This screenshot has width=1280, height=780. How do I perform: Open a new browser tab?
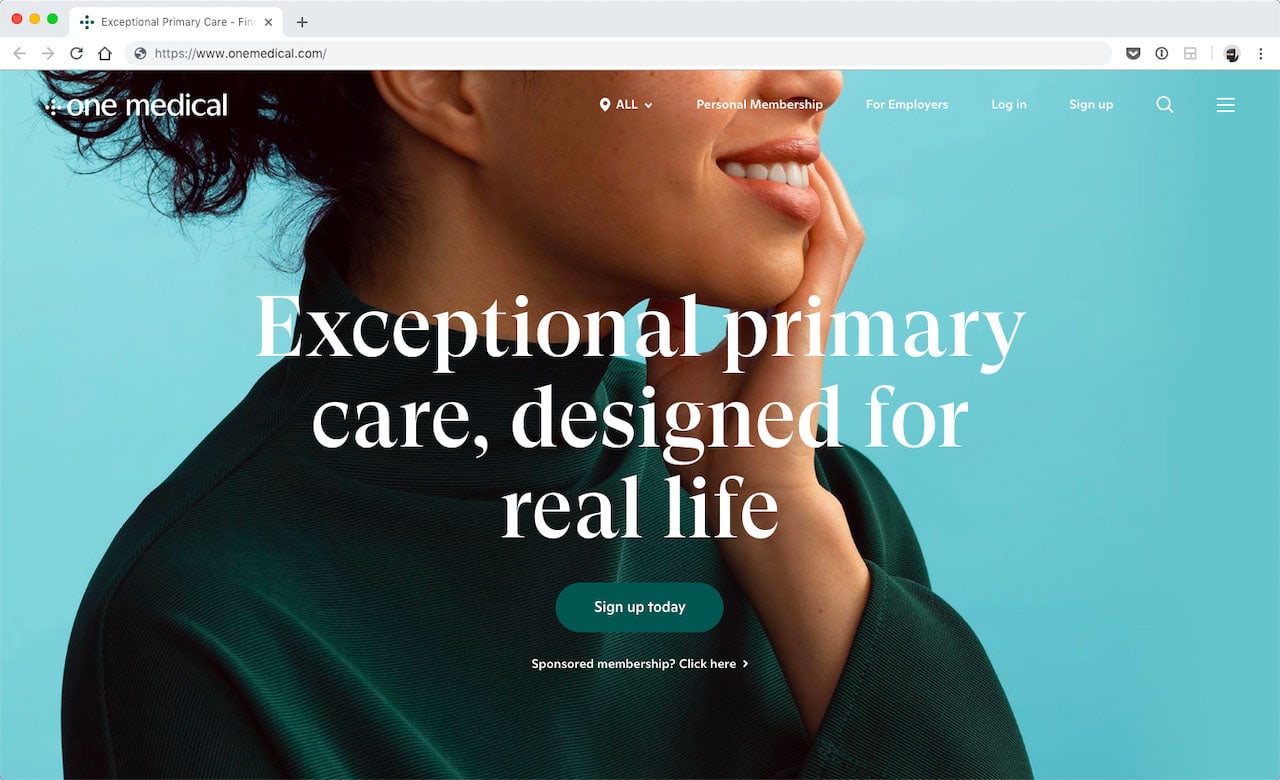[302, 22]
